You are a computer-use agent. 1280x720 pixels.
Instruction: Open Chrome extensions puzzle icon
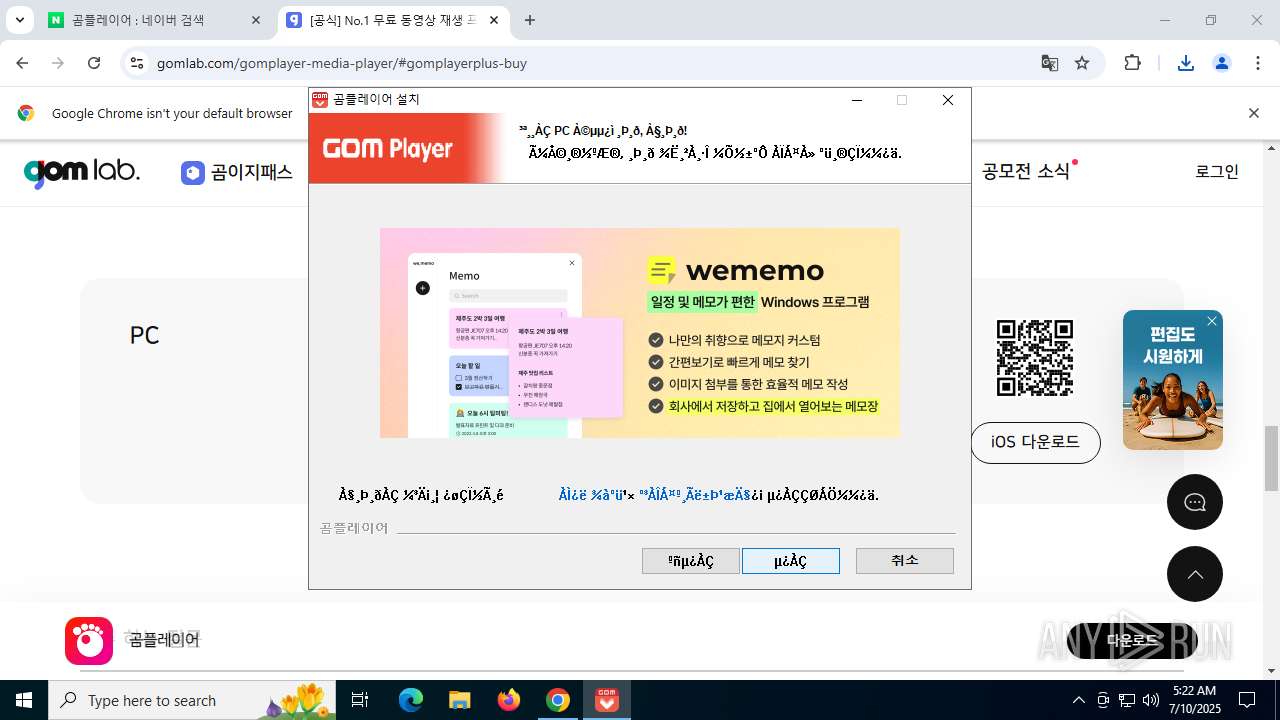pos(1132,63)
